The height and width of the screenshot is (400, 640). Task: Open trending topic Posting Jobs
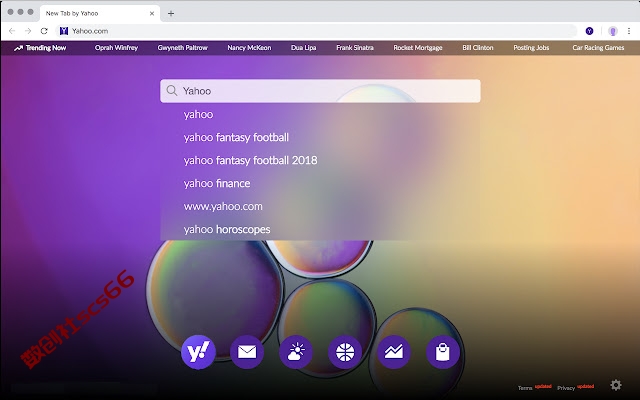[x=531, y=48]
